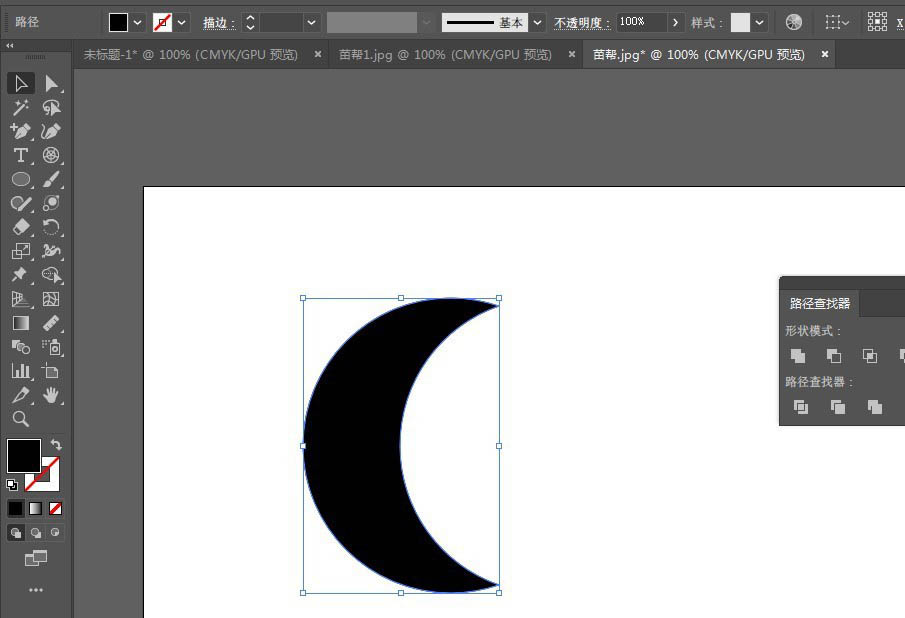Pick the Shaper tool
Screen dimensions: 905x618
[21, 203]
